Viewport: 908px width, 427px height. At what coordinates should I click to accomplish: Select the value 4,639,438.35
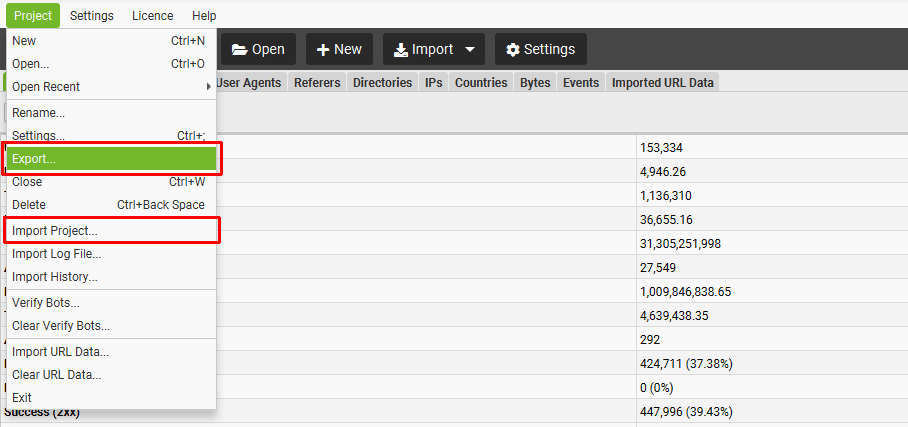675,316
